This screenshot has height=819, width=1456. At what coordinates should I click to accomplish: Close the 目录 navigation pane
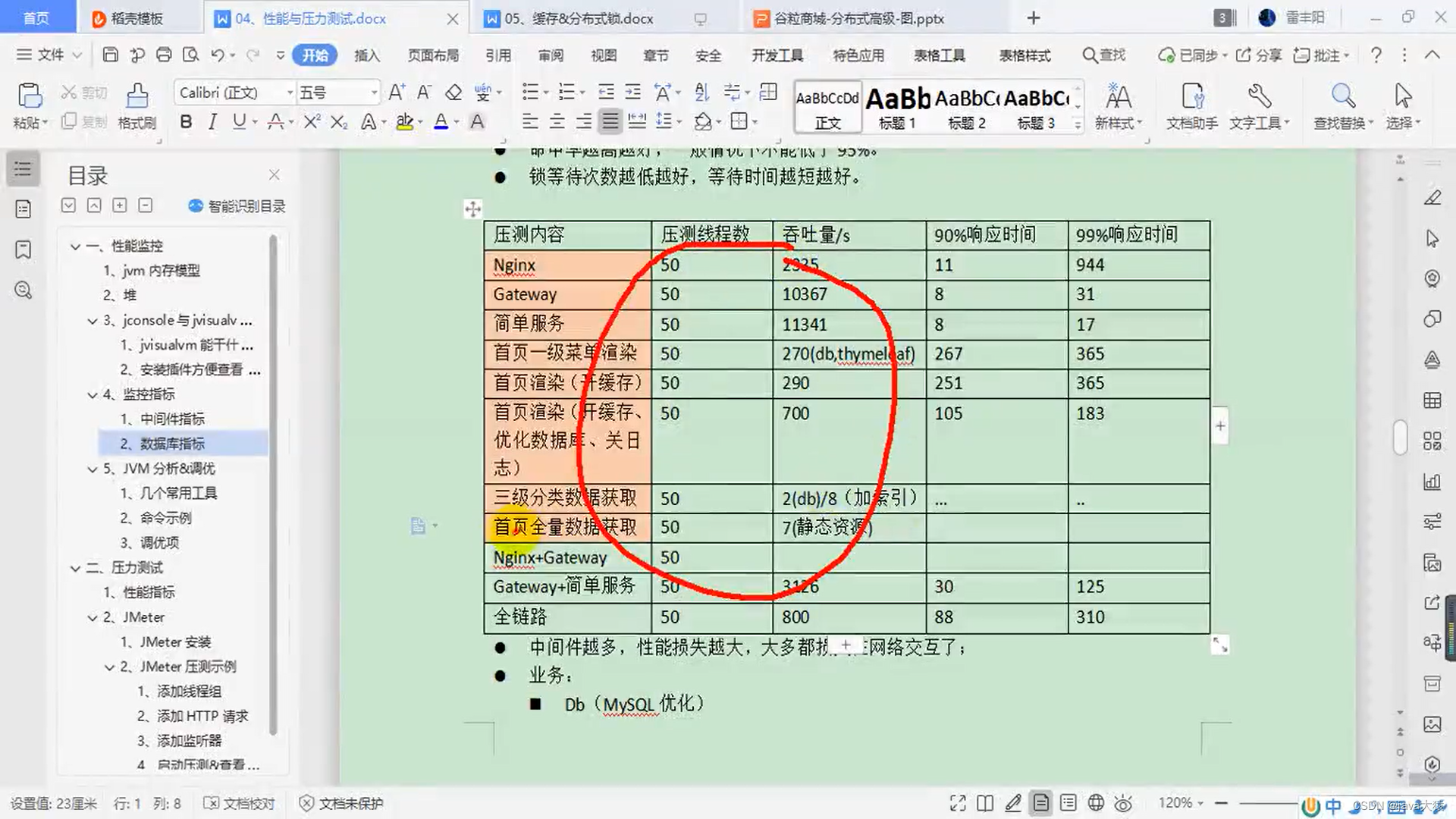pos(275,175)
